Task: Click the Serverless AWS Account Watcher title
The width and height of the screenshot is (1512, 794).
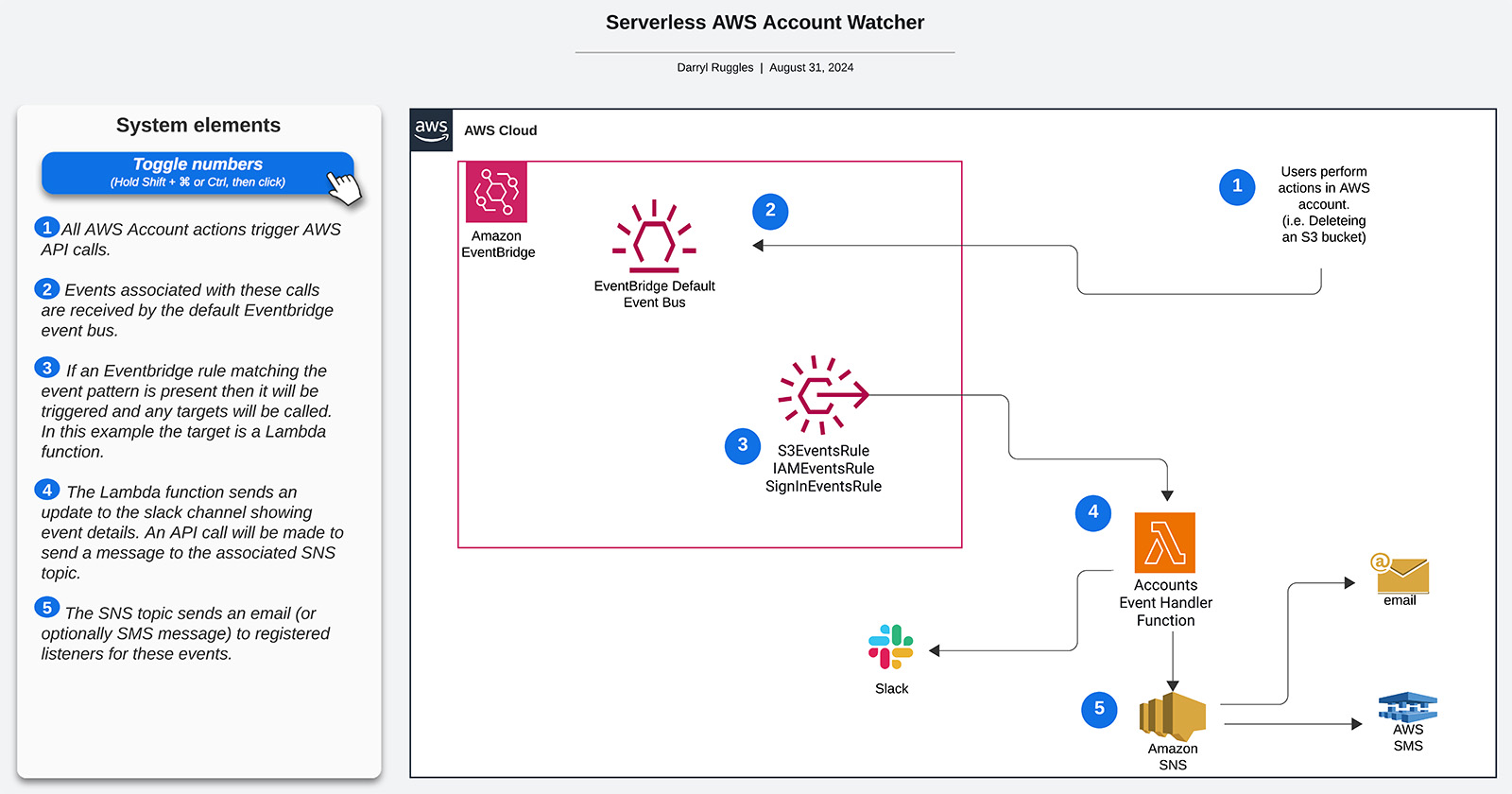Action: click(x=765, y=22)
